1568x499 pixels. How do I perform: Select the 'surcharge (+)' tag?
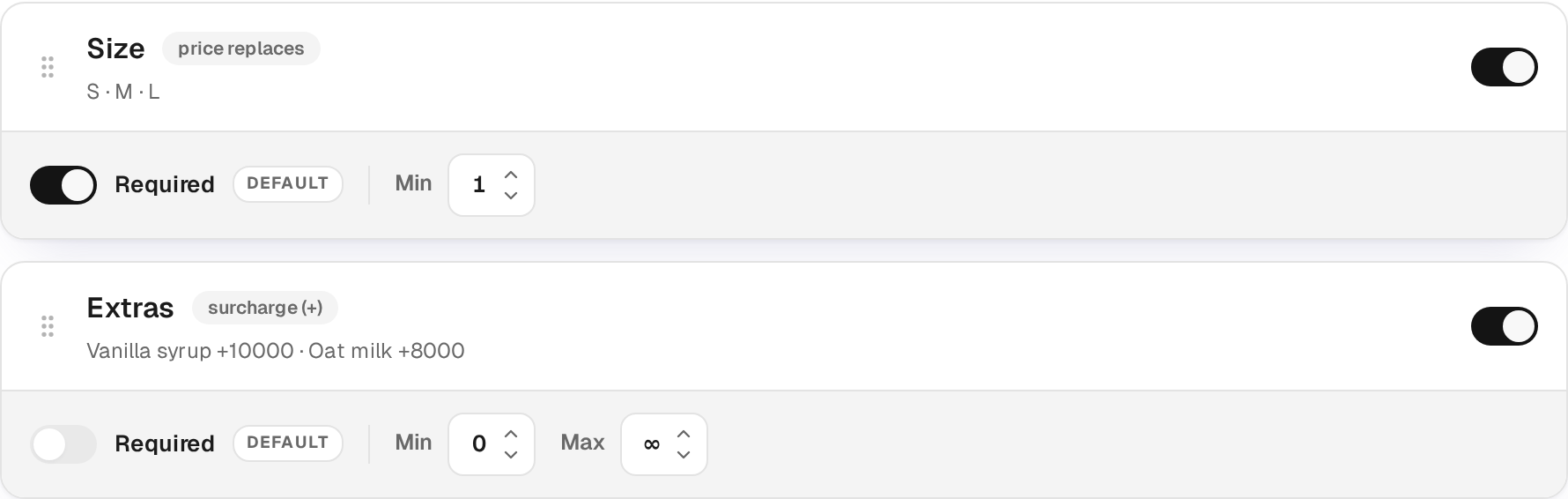pos(265,308)
